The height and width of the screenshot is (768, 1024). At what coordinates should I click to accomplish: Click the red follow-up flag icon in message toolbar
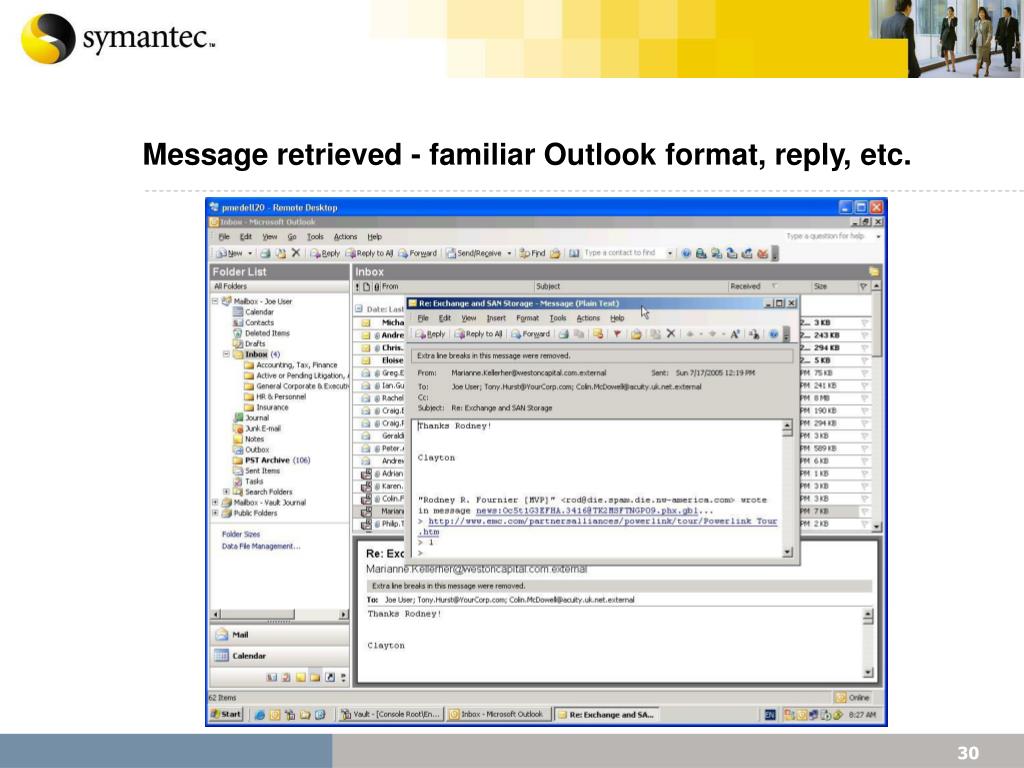tap(617, 334)
